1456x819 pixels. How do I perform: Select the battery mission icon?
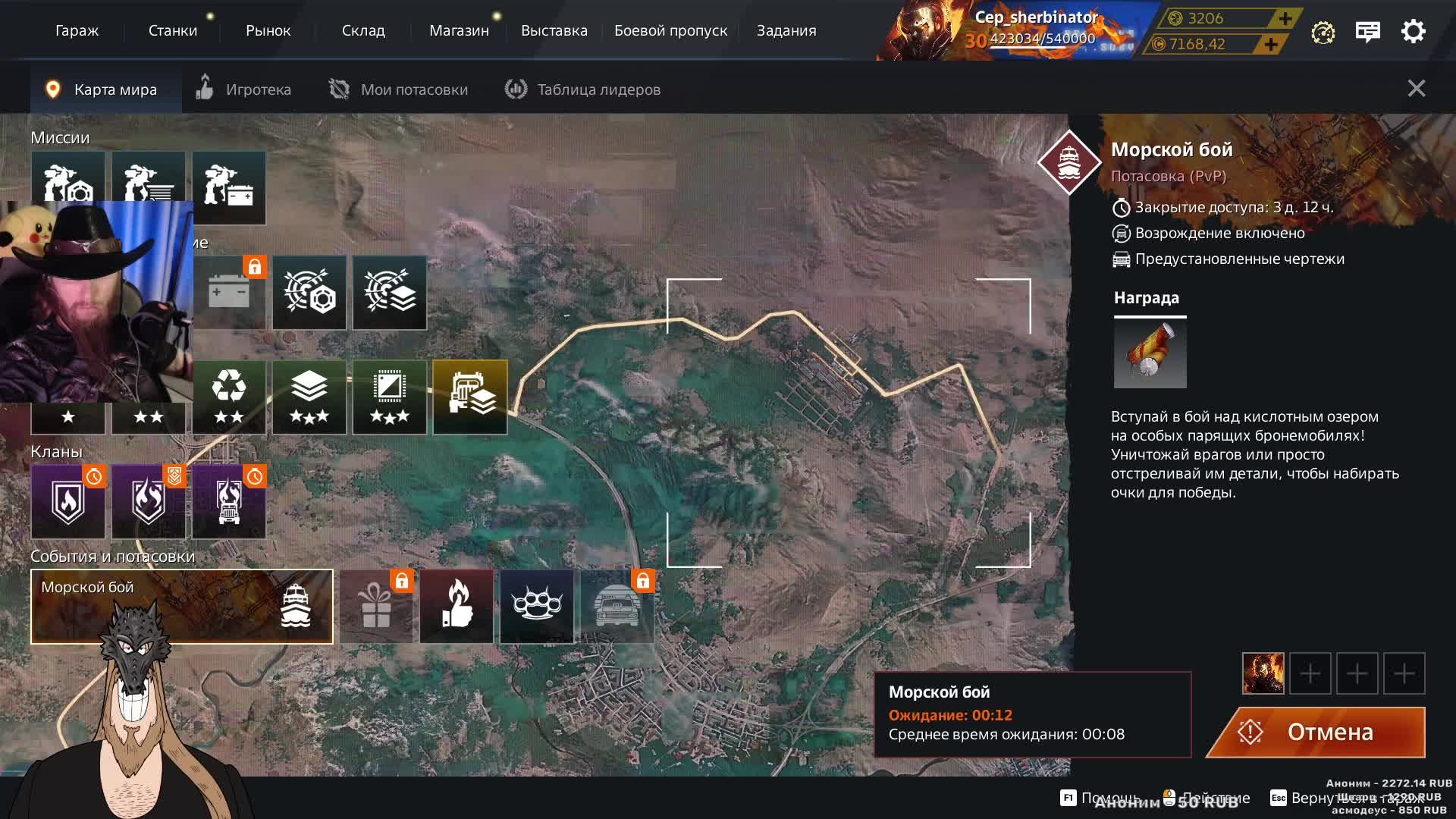click(x=229, y=187)
